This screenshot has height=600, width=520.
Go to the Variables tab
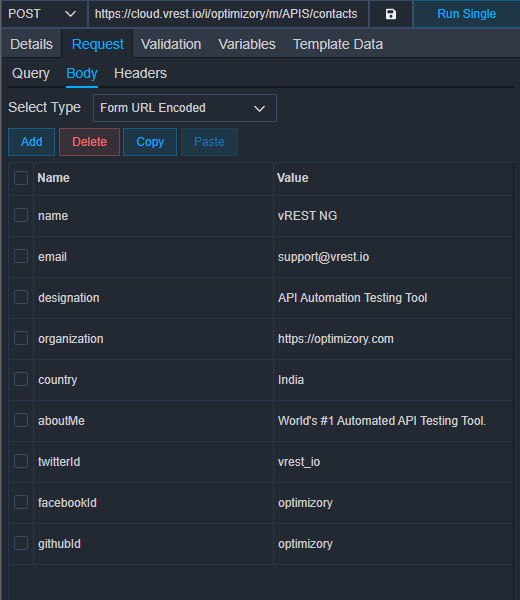pos(247,44)
